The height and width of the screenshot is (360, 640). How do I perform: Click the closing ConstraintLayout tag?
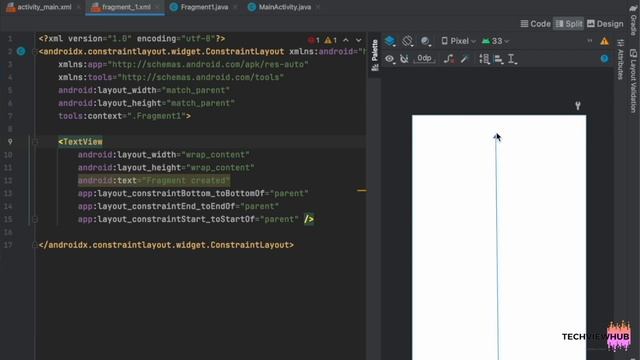166,245
